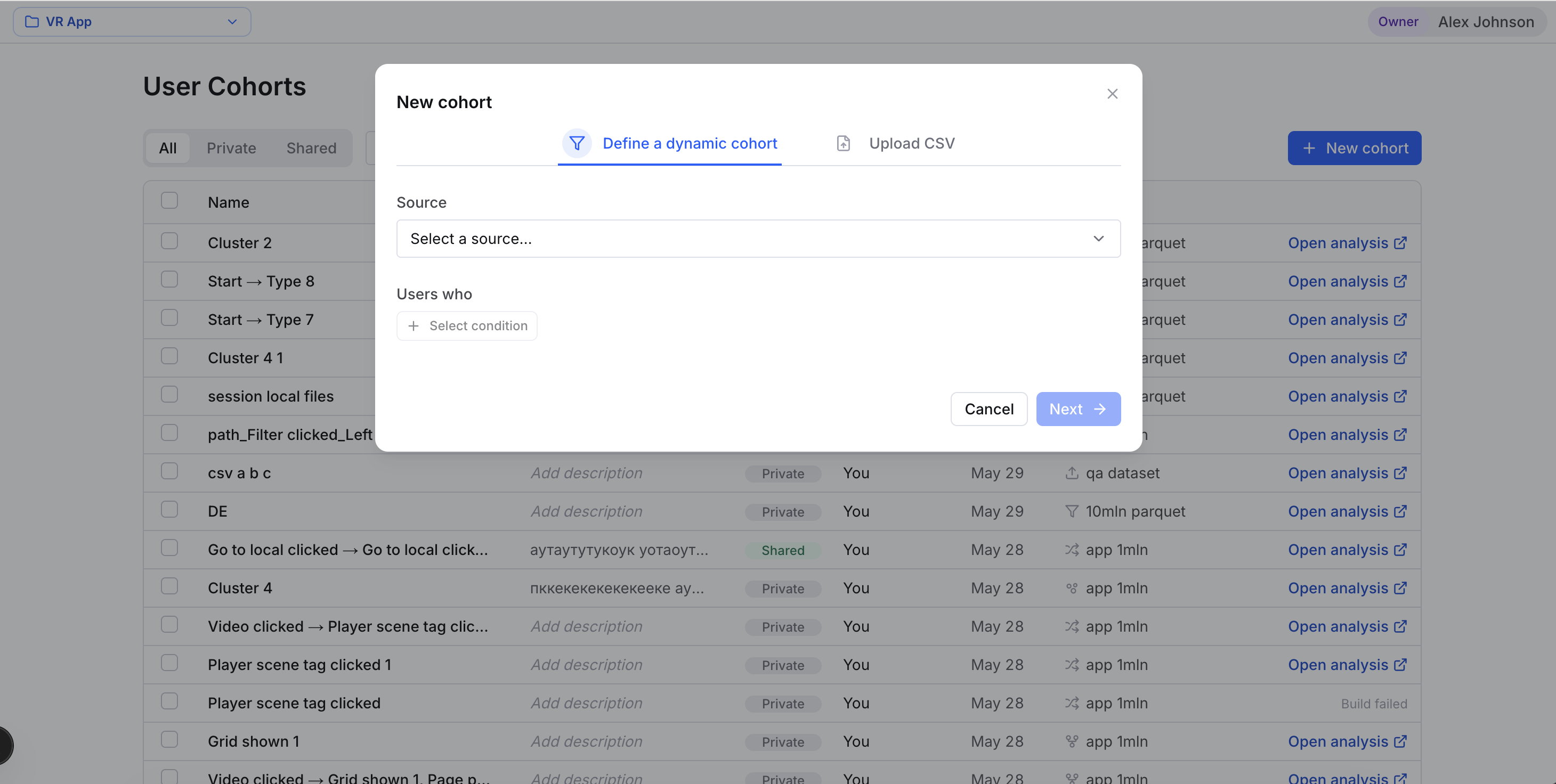Click external link icon in Cluster 4 row
The image size is (1556, 784).
(x=1400, y=588)
